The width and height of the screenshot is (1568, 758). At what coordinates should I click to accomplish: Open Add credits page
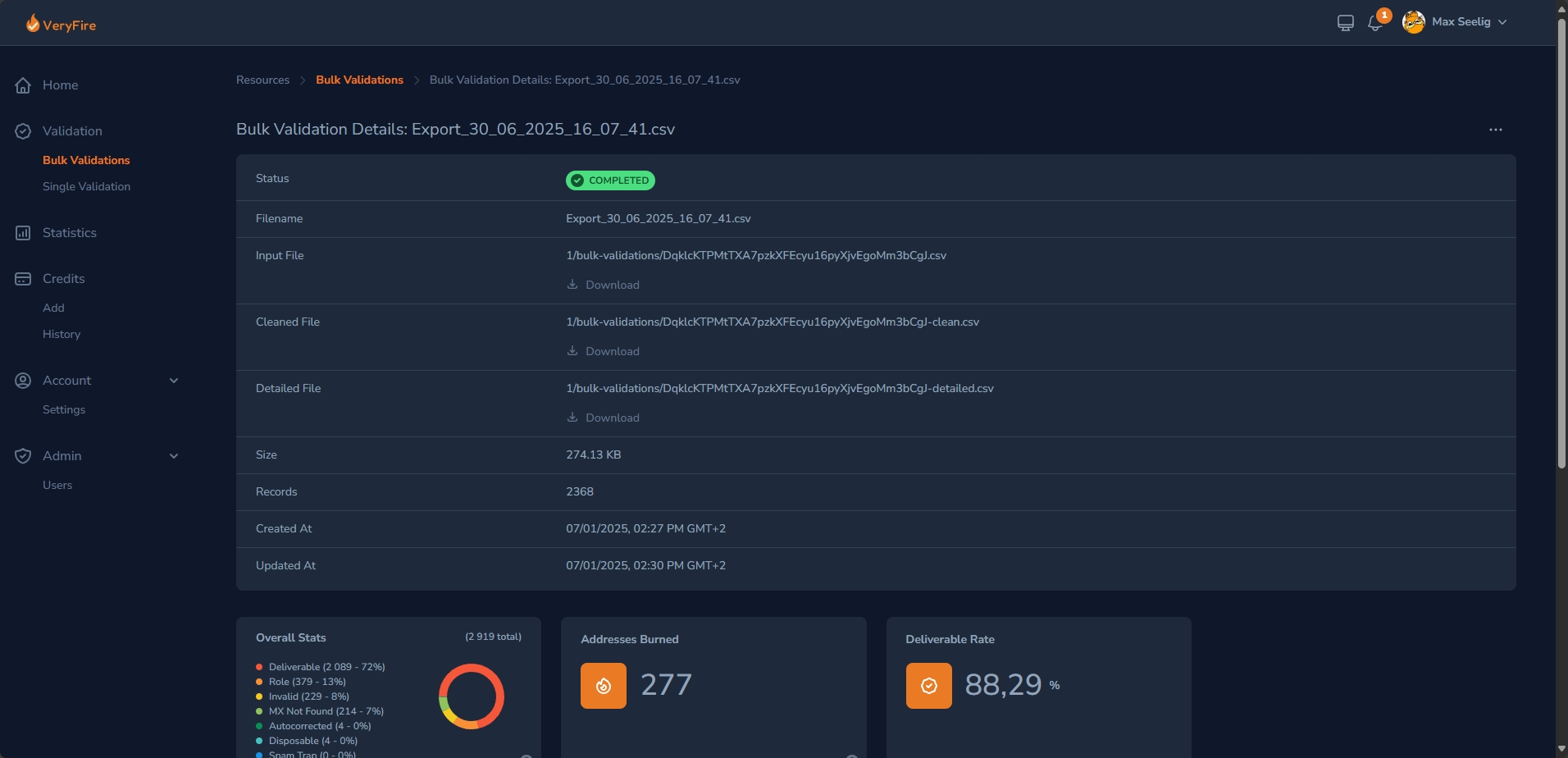point(53,308)
